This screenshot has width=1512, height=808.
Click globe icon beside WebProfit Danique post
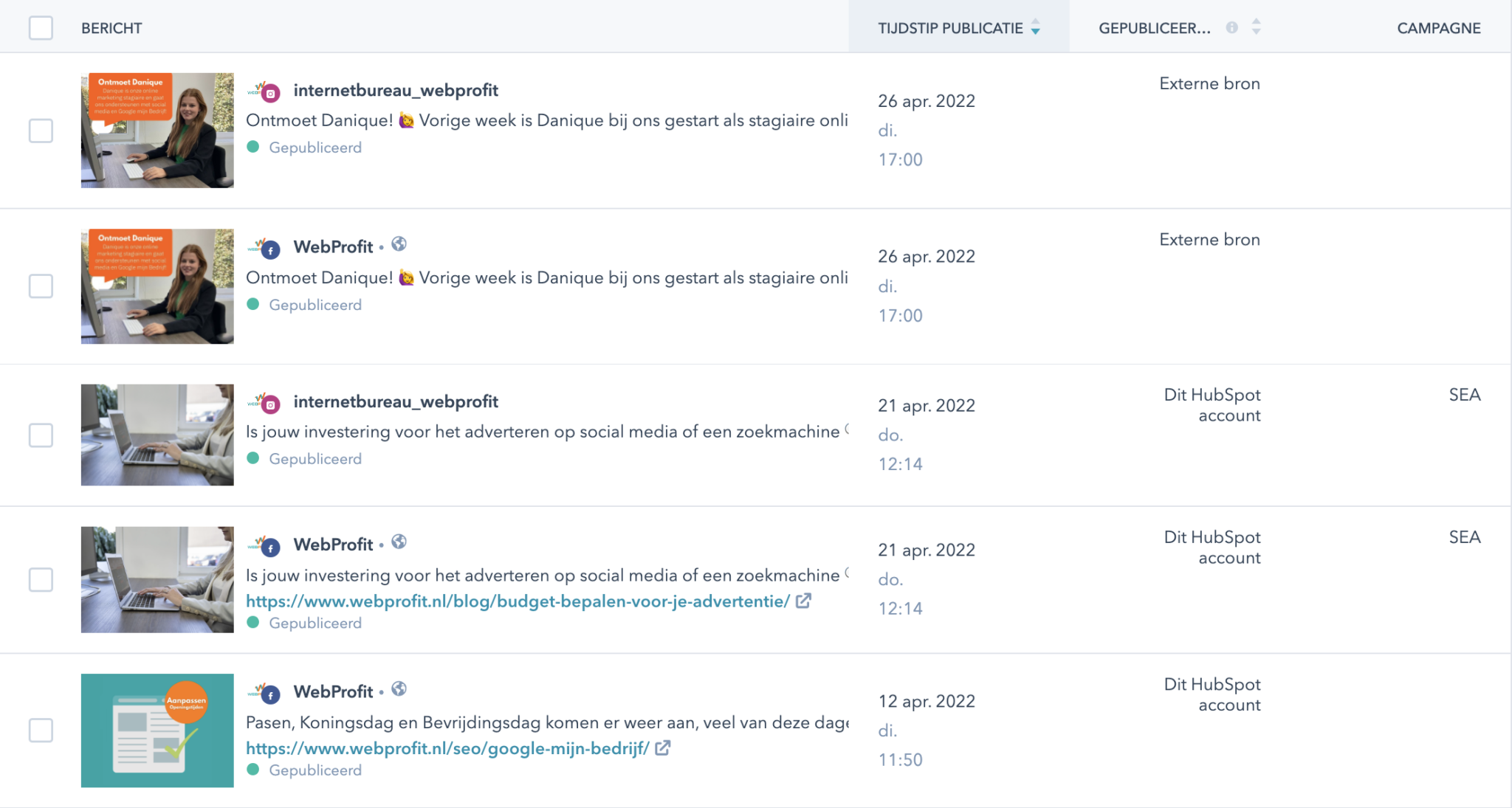click(x=399, y=244)
